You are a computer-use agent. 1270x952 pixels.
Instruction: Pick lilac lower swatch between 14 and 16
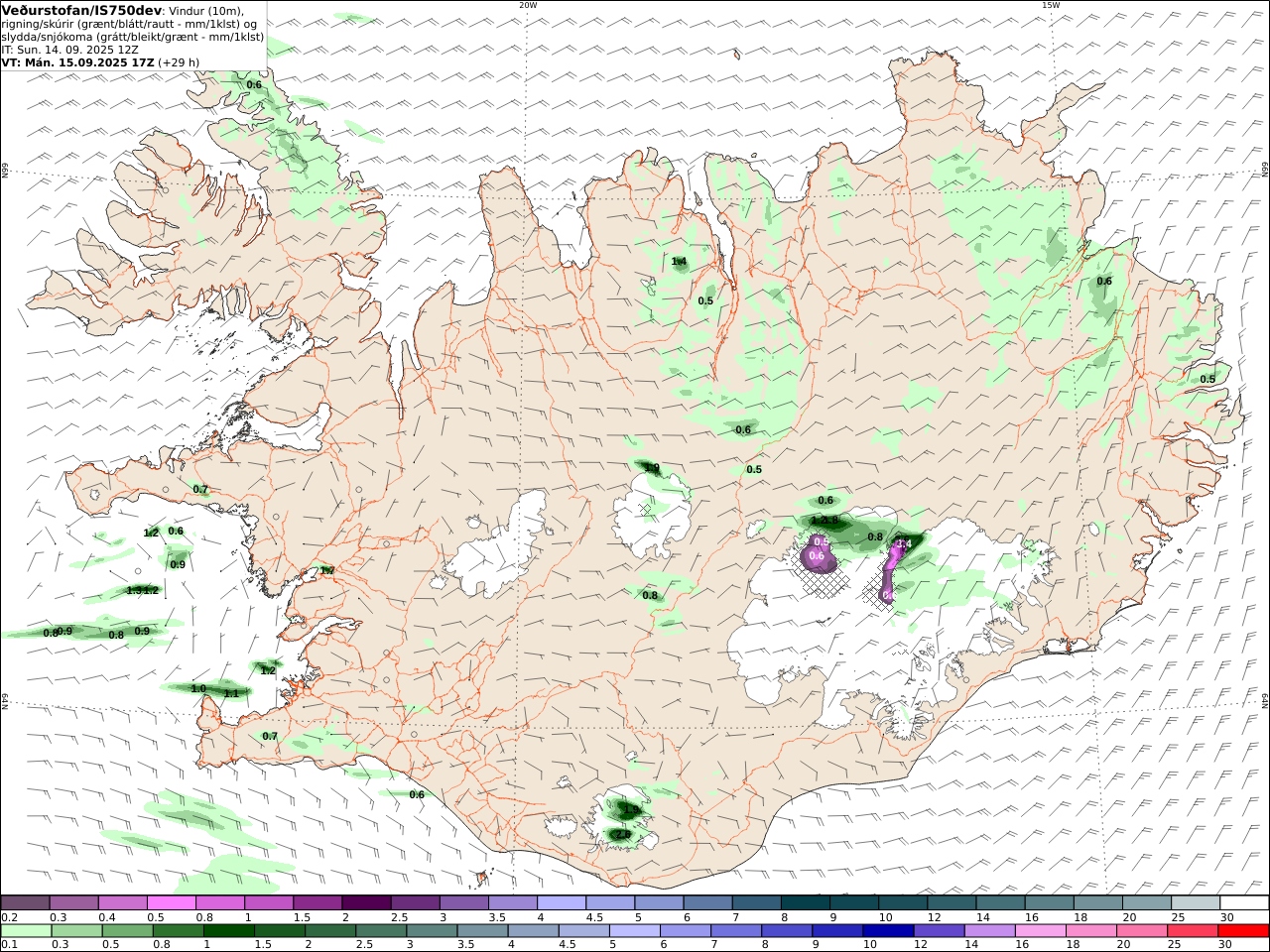[990, 930]
